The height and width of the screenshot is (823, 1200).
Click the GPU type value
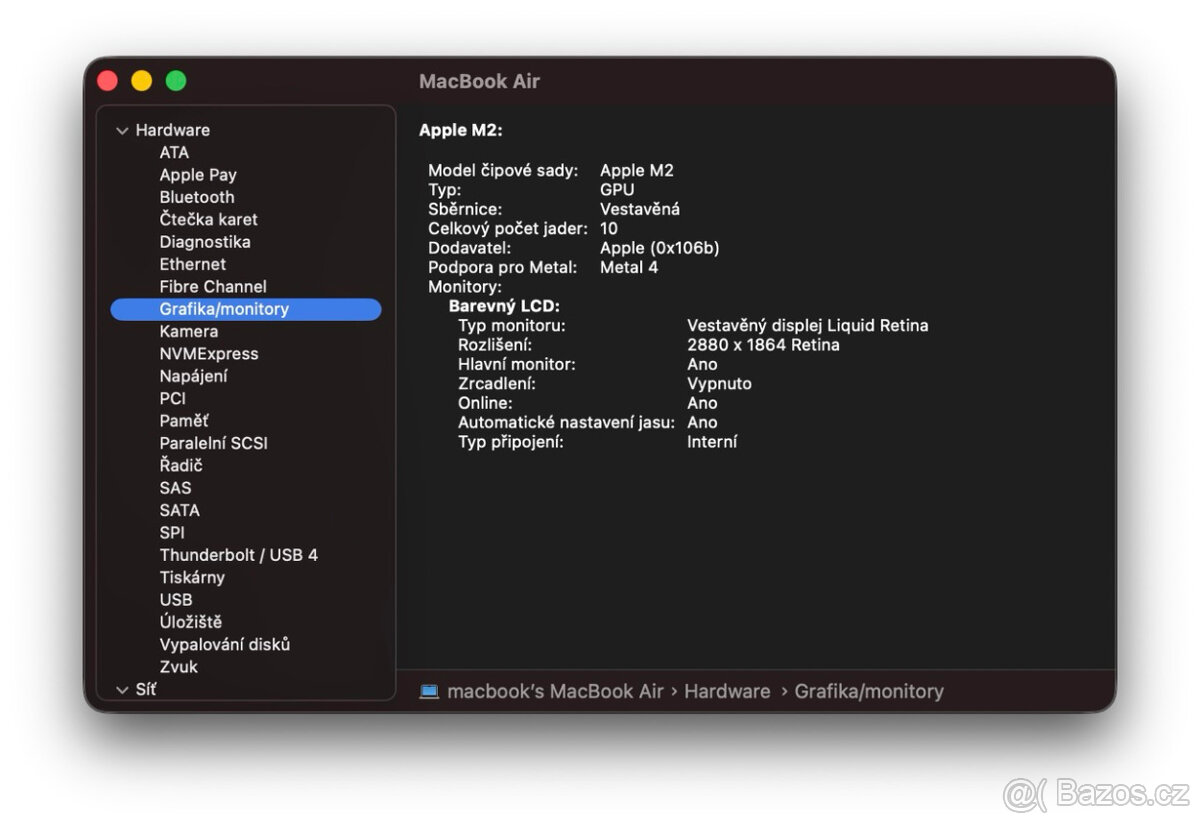click(617, 189)
